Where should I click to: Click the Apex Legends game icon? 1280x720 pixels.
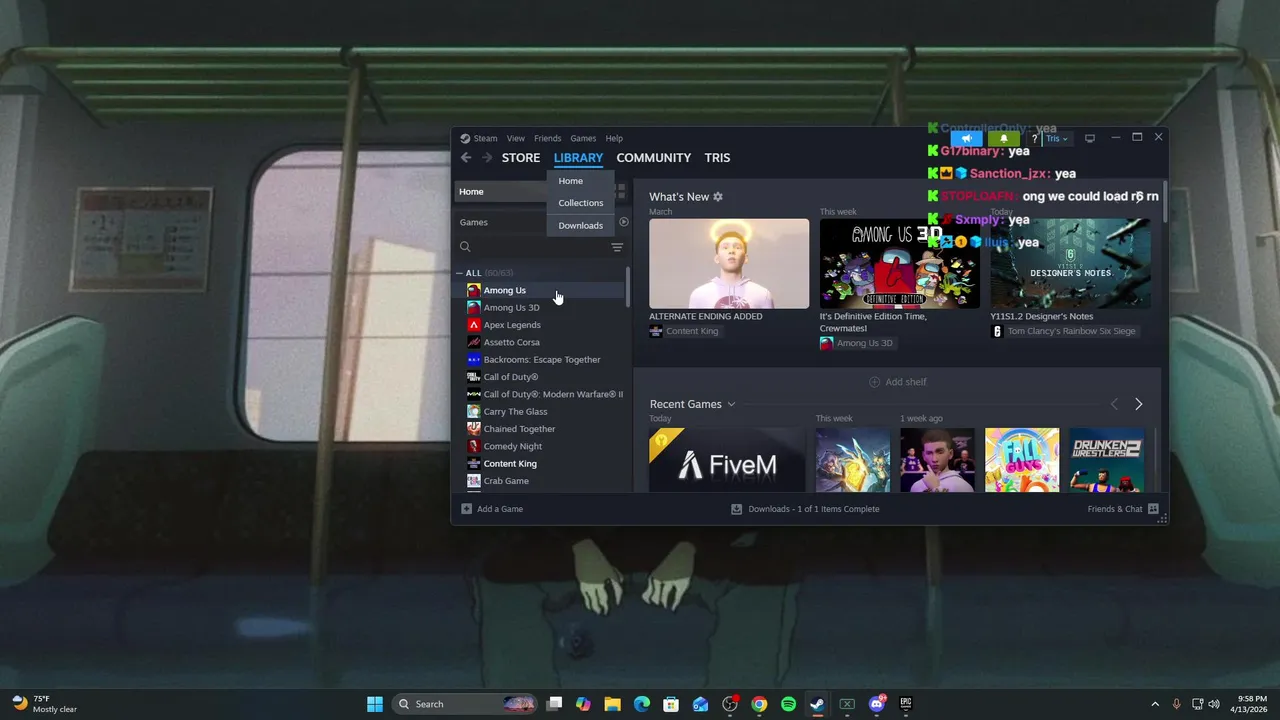tap(474, 325)
